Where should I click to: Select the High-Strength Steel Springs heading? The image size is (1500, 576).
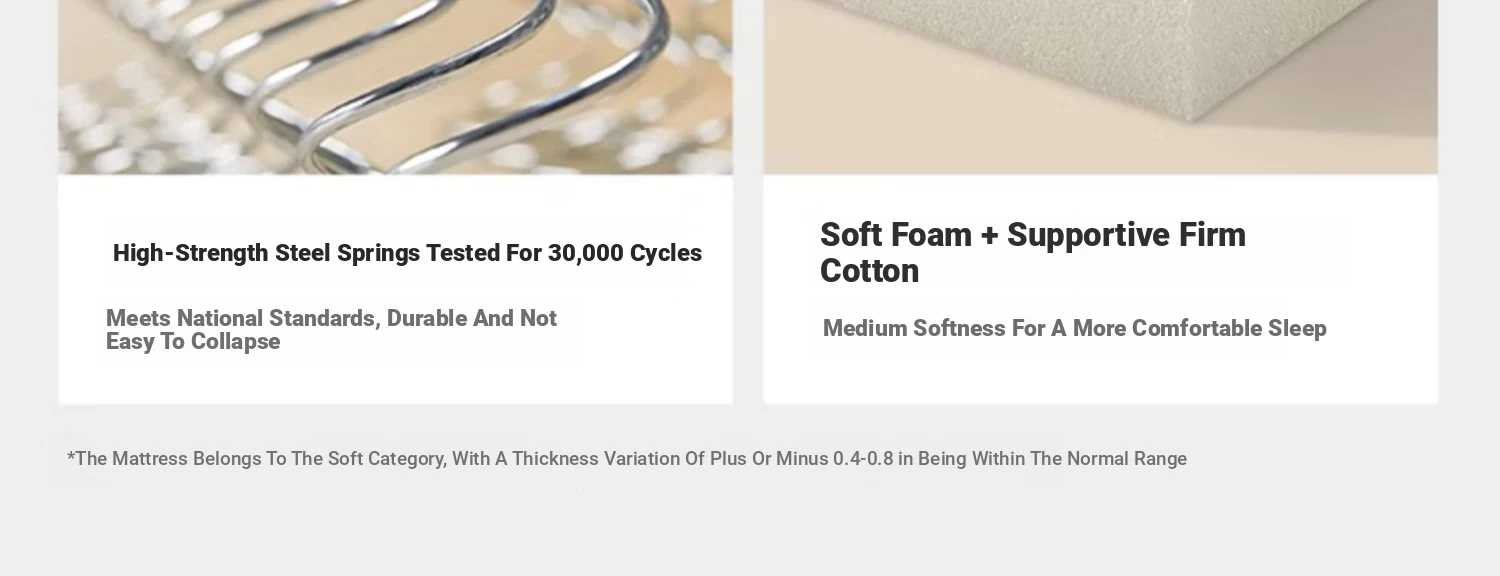click(x=407, y=254)
